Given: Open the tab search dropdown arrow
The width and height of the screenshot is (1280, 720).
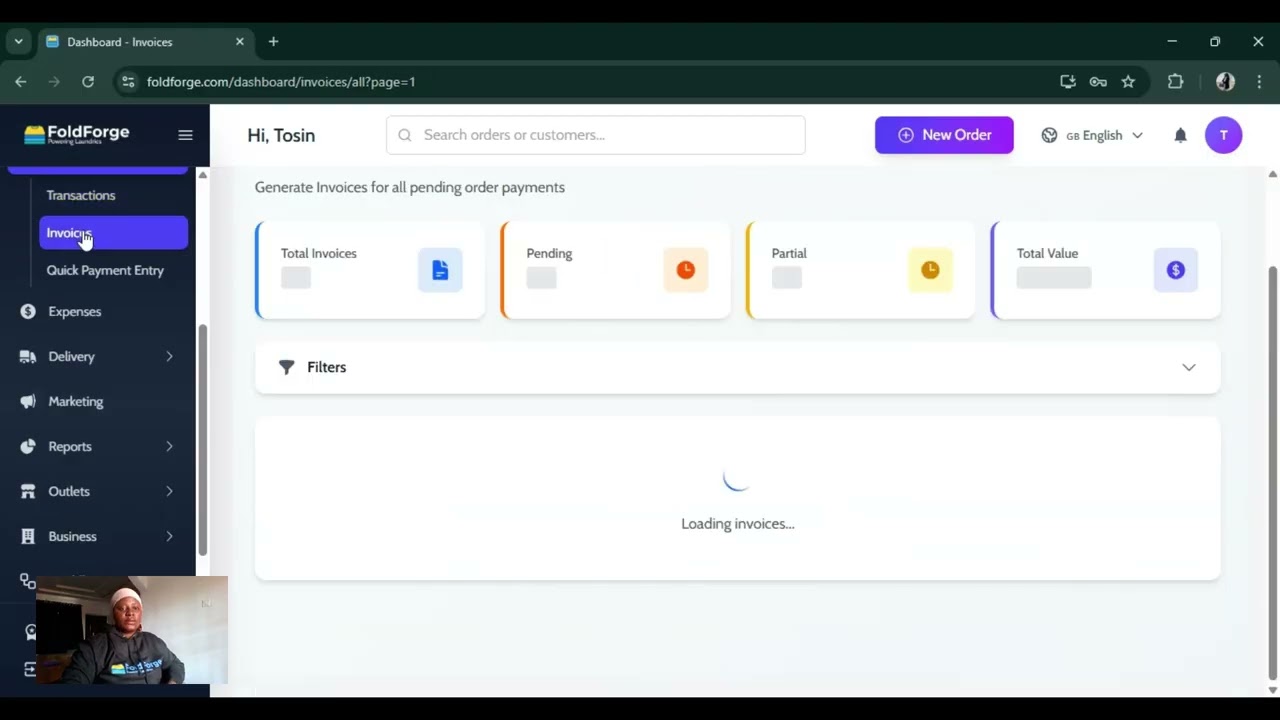Looking at the screenshot, I should 18,42.
